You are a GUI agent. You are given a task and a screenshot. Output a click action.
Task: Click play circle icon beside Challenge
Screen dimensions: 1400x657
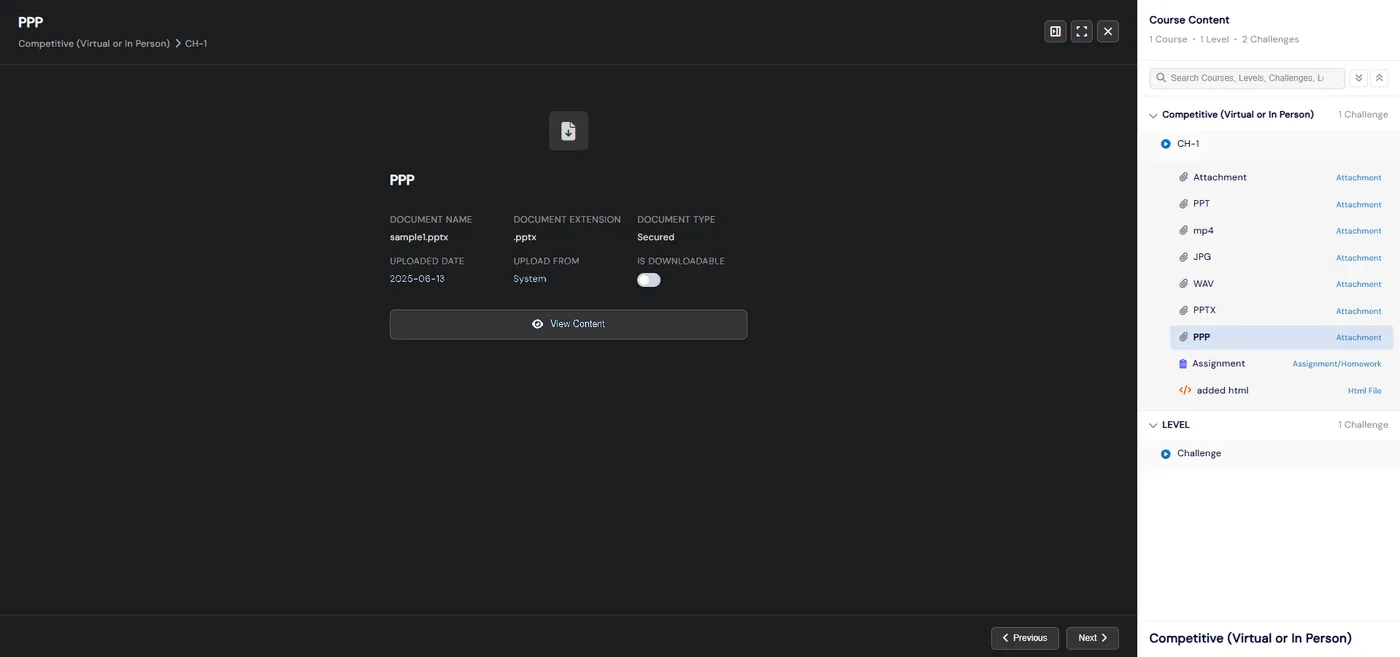pyautogui.click(x=1166, y=454)
